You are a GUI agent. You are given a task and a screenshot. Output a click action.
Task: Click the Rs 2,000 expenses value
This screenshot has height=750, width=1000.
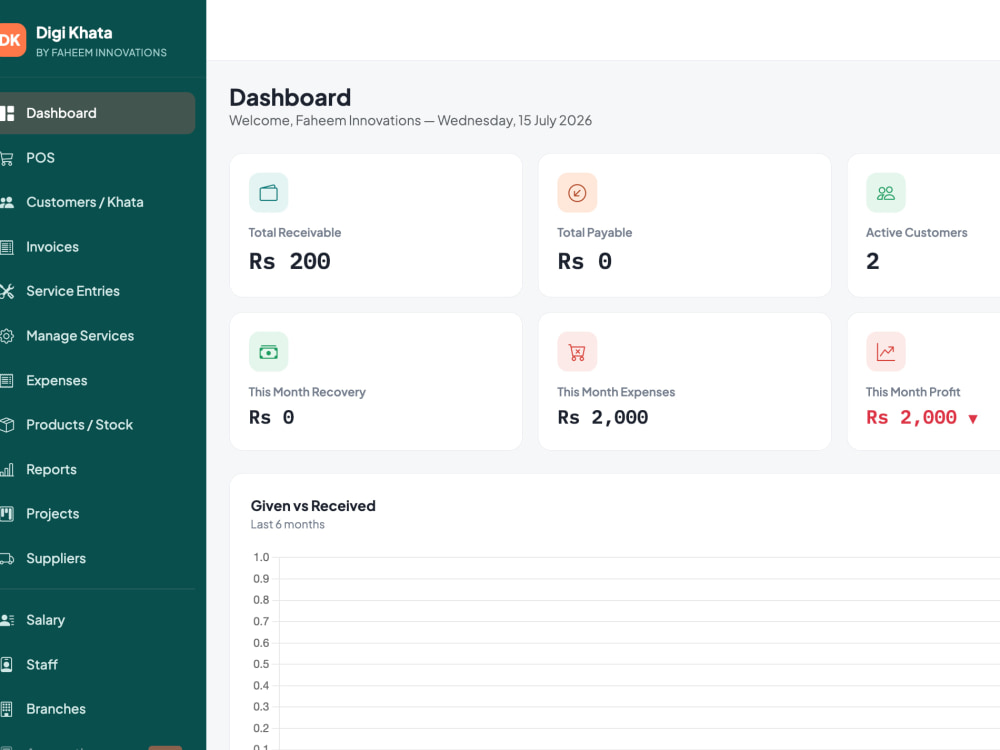tap(603, 418)
